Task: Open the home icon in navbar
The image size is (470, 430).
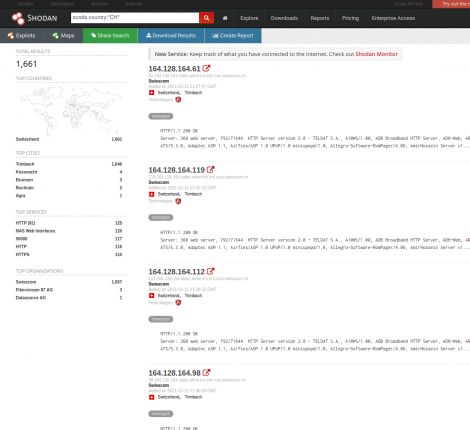Action: tap(225, 18)
